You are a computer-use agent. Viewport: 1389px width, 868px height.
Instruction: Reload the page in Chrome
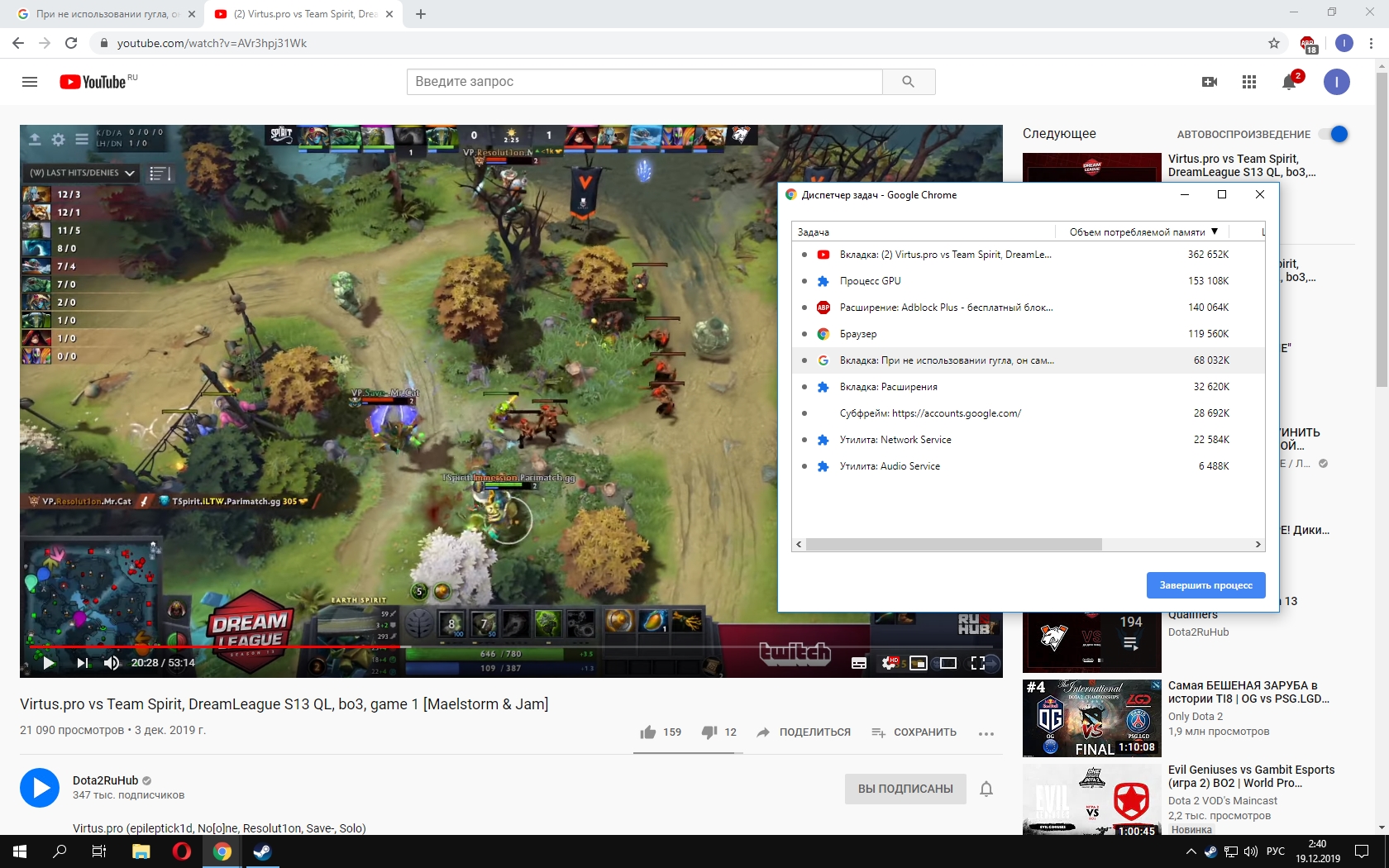(71, 43)
